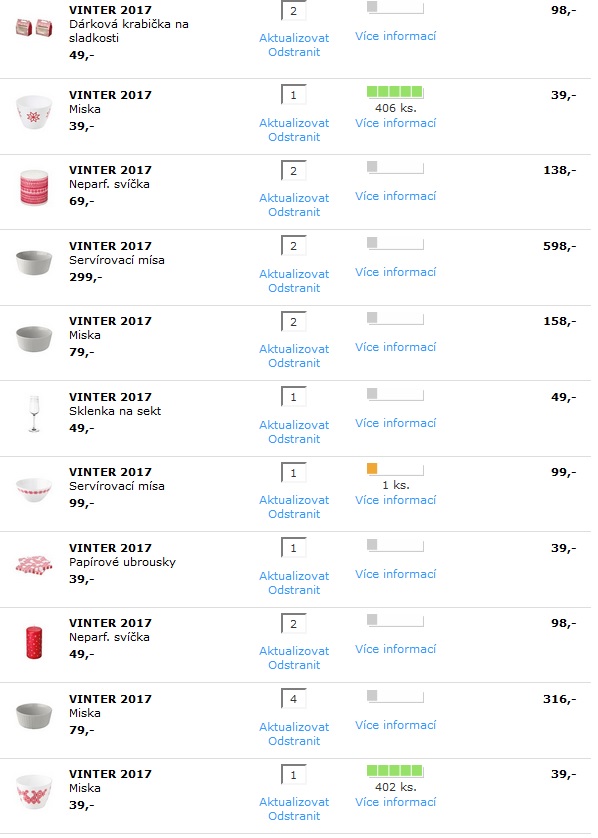Click the red floral Miska bowl 402 ks. thumbnail
598x838 pixels.
tap(34, 791)
